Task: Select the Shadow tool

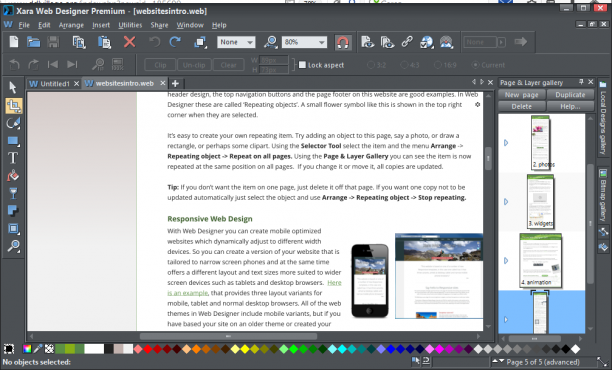Action: coord(13,211)
